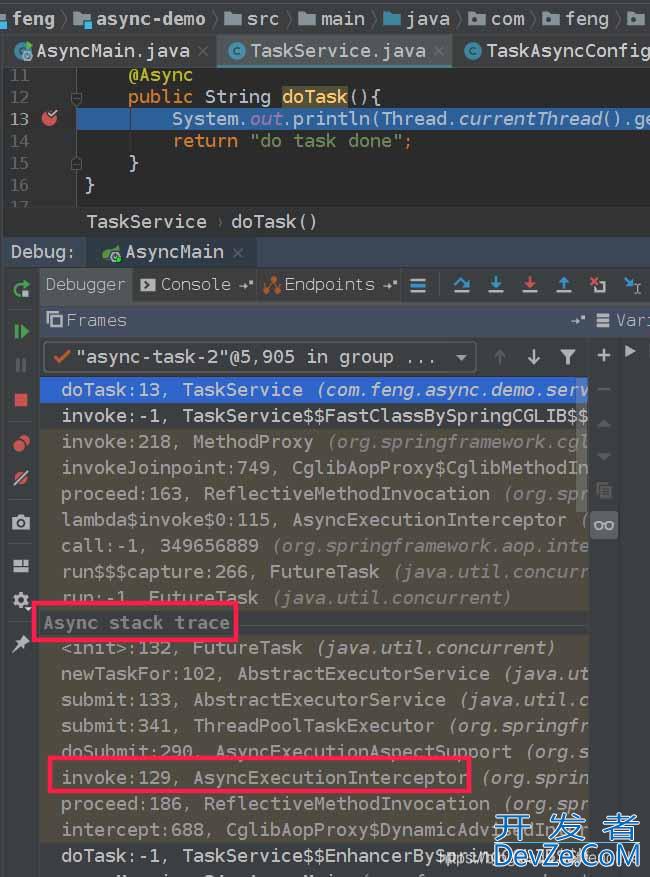Click the doTask method name in the editor

[314, 97]
